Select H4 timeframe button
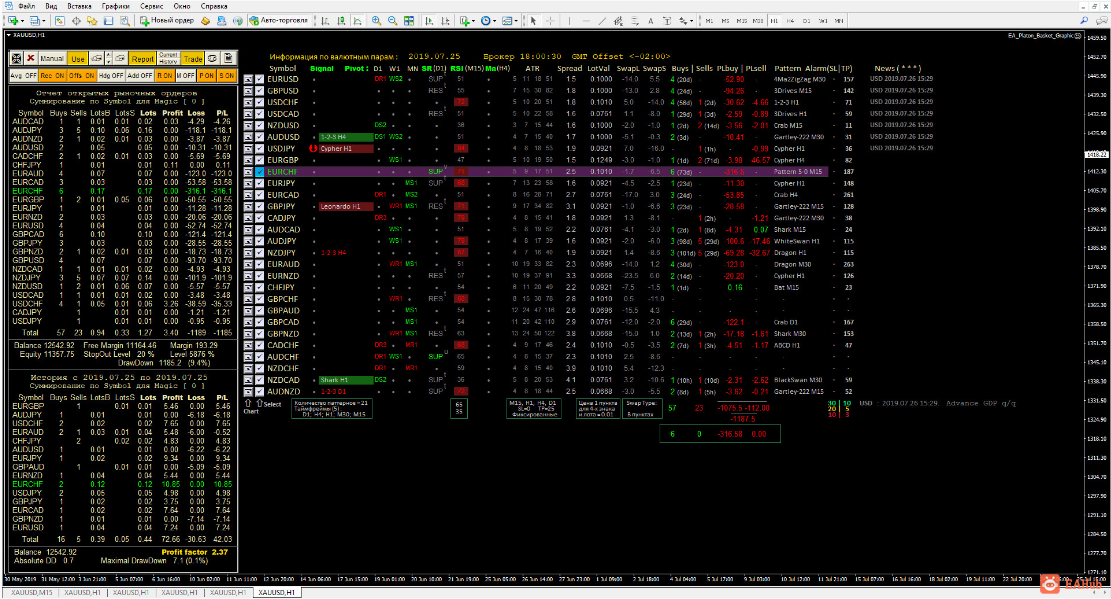The height and width of the screenshot is (599, 1111). (790, 21)
